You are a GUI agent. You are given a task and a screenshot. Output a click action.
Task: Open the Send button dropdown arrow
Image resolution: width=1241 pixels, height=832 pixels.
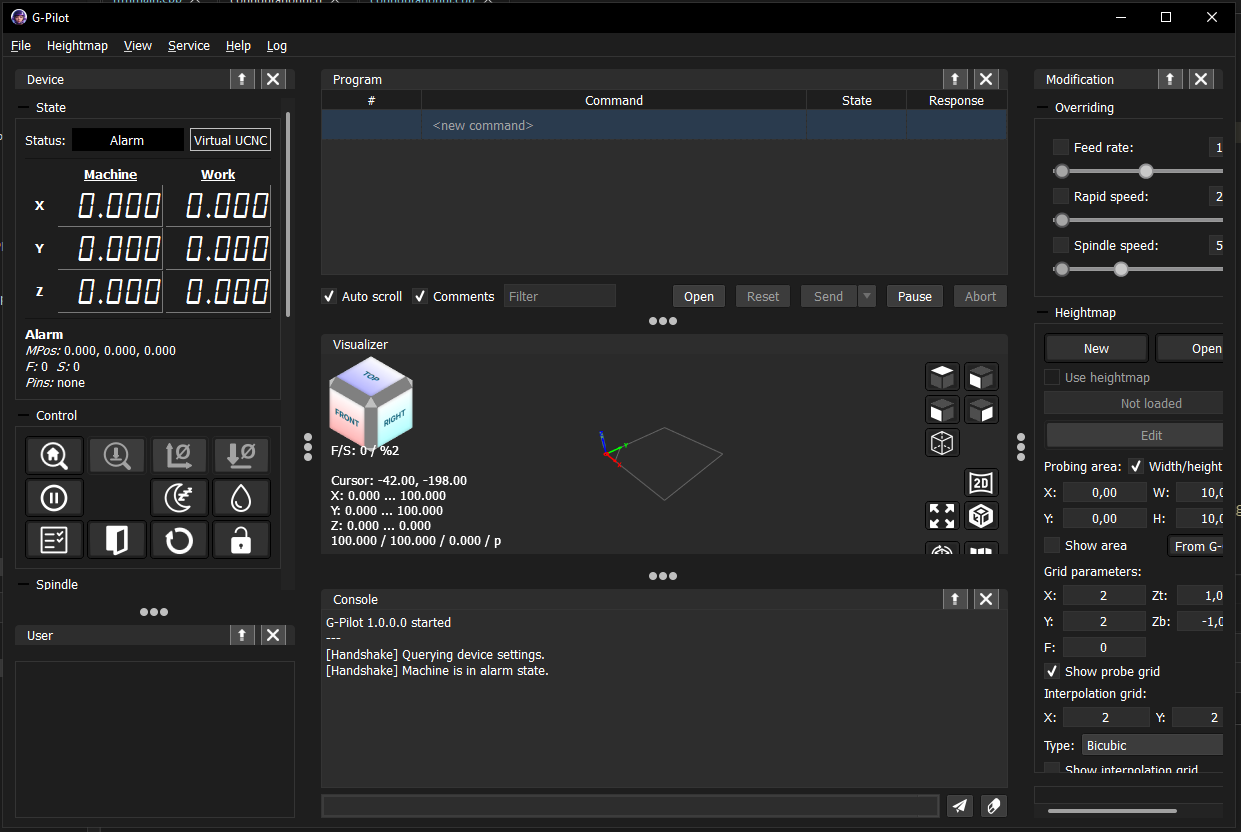click(866, 295)
